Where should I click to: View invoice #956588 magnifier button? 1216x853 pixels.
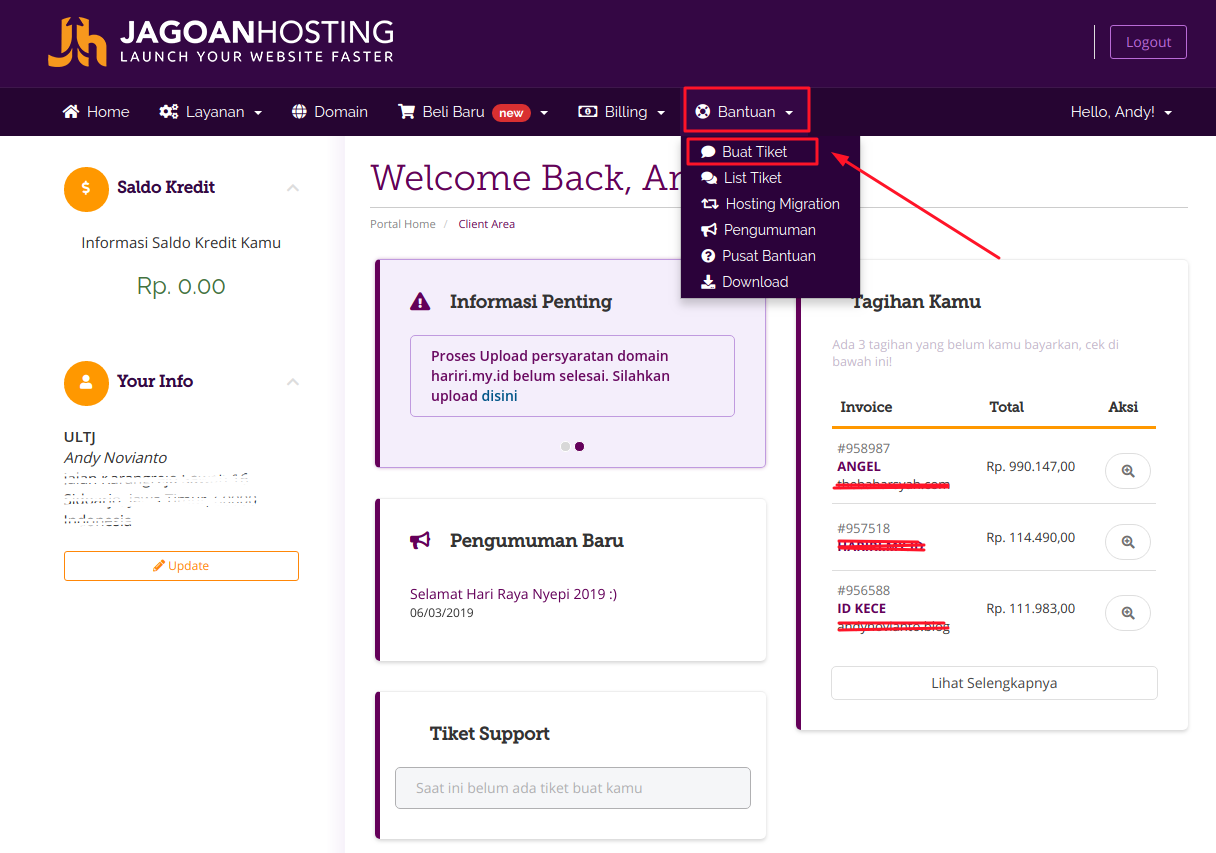[1128, 613]
